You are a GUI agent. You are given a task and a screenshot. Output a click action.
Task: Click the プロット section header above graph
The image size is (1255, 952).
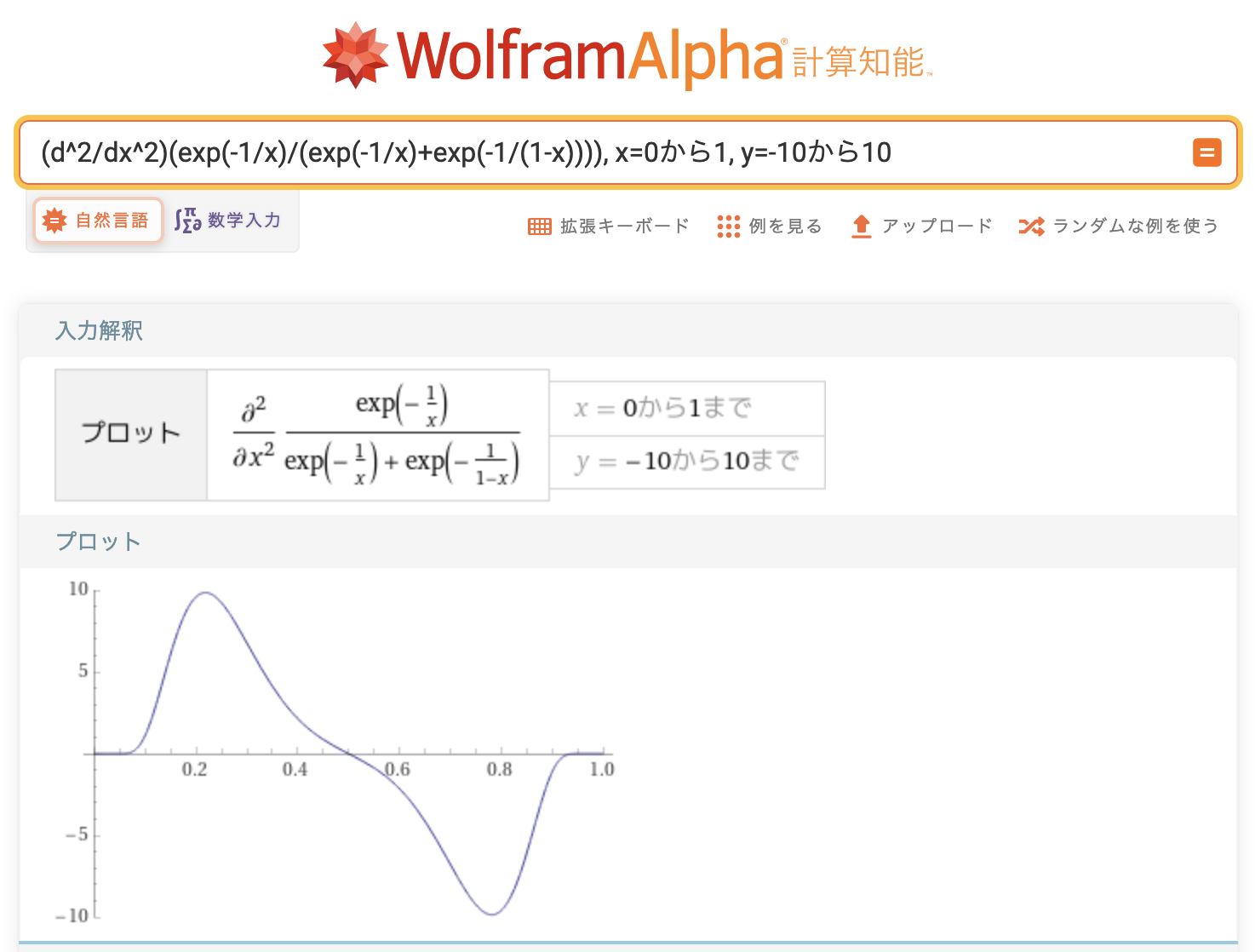(98, 542)
